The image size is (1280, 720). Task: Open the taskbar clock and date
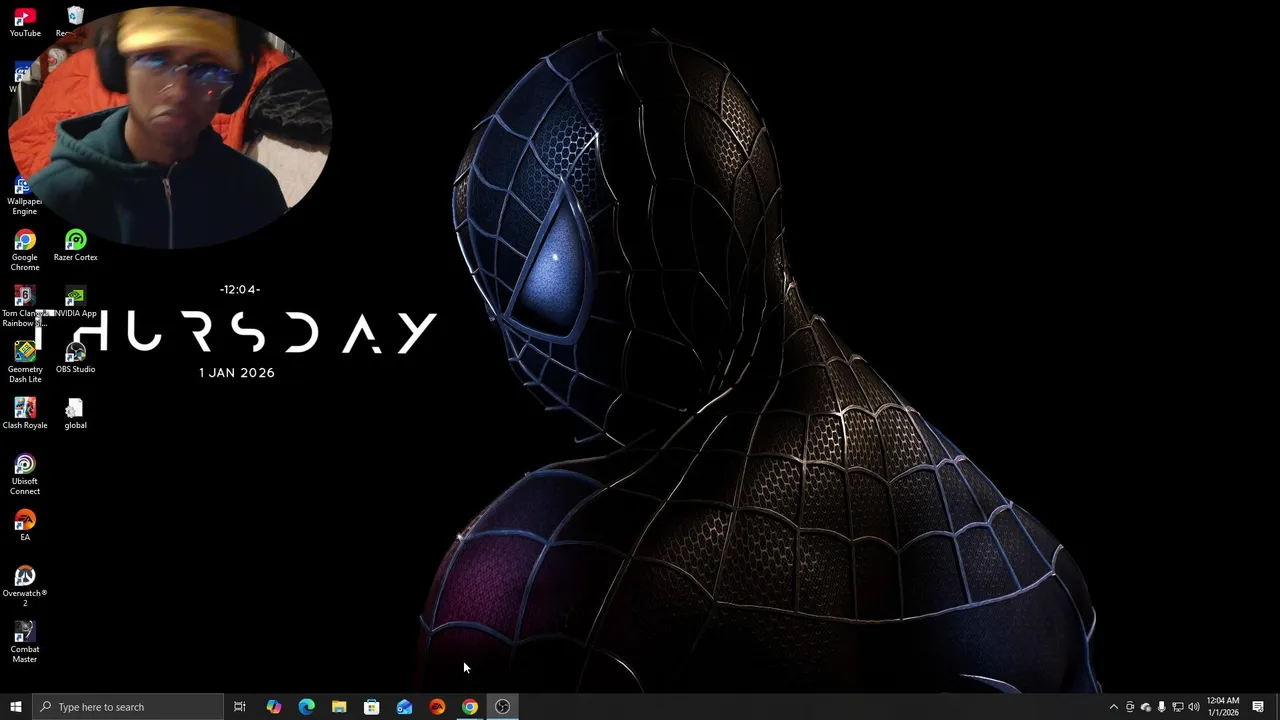1223,707
